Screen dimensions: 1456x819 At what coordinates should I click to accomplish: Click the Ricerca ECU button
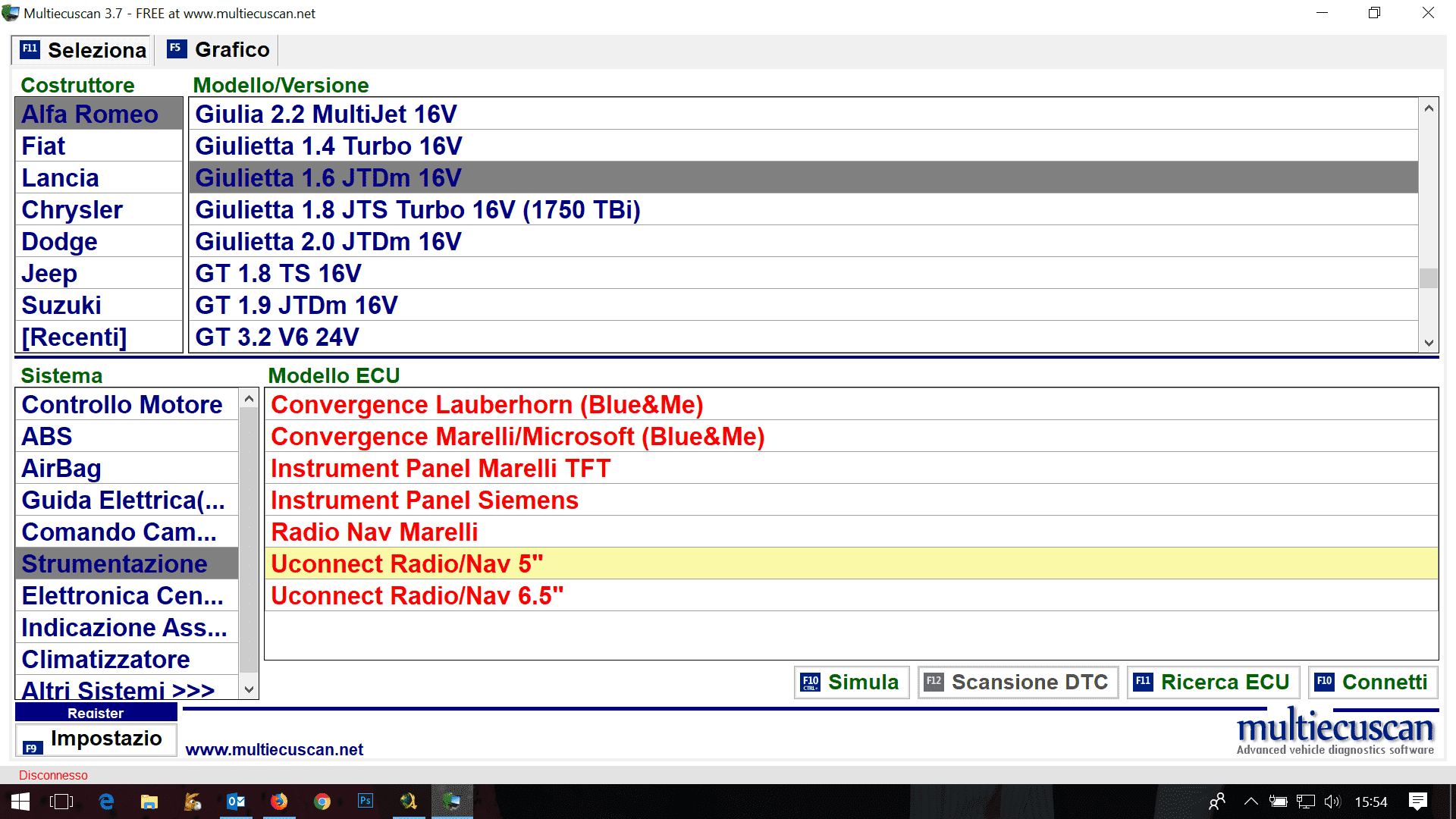coord(1213,682)
